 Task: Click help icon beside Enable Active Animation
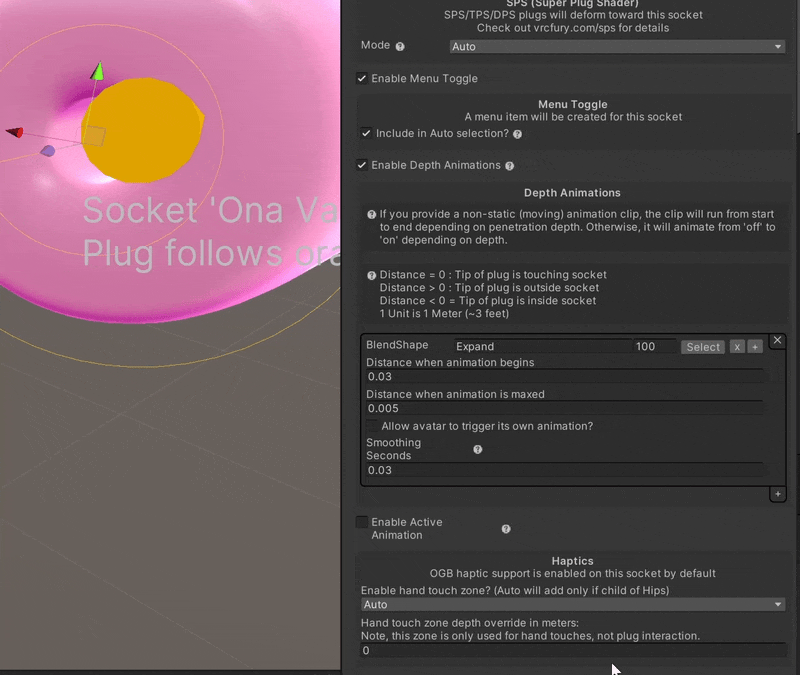click(505, 528)
